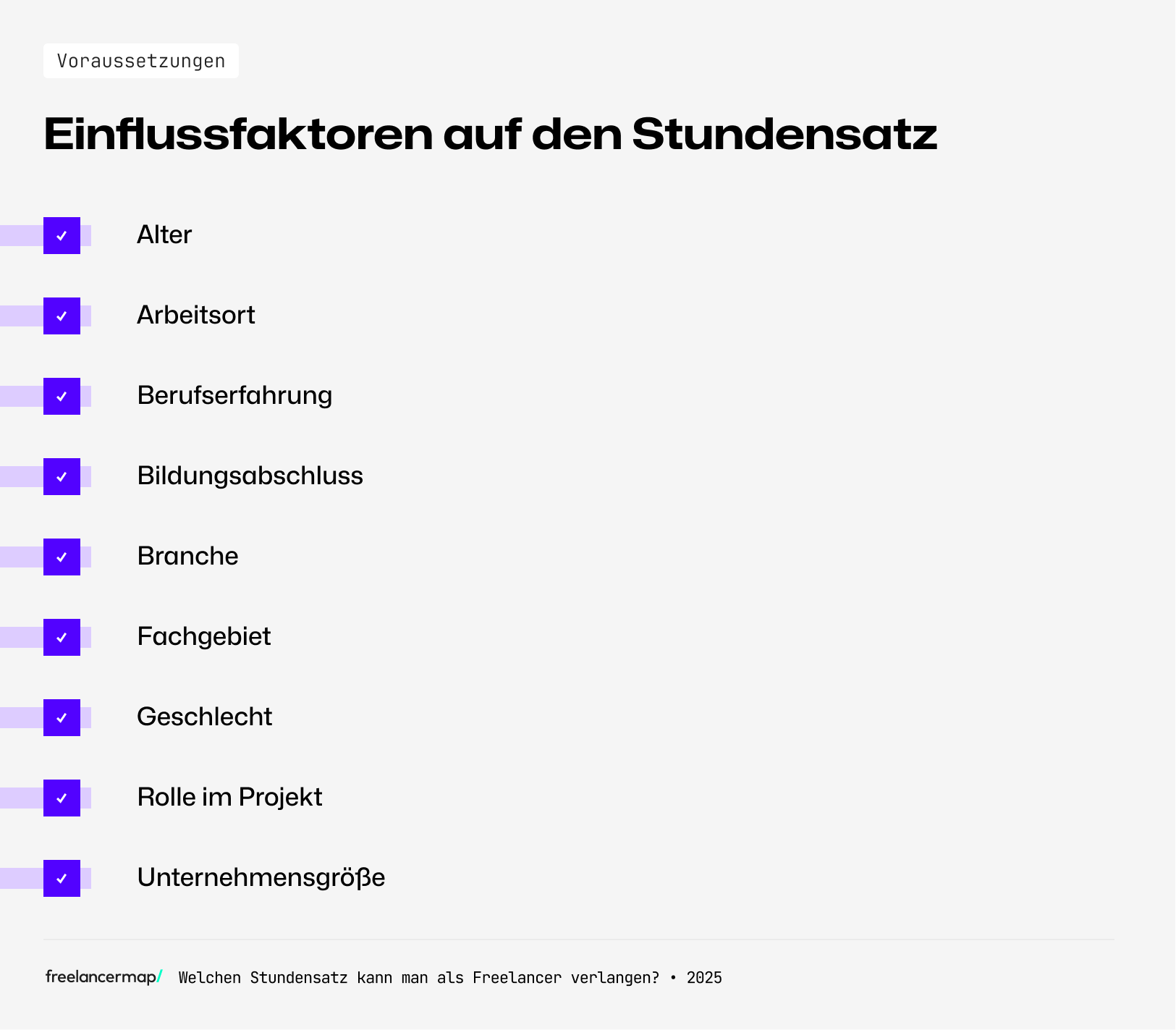Screen dimensions: 1176x1030
Task: Toggle the checkbox beside Branche
Action: (62, 557)
